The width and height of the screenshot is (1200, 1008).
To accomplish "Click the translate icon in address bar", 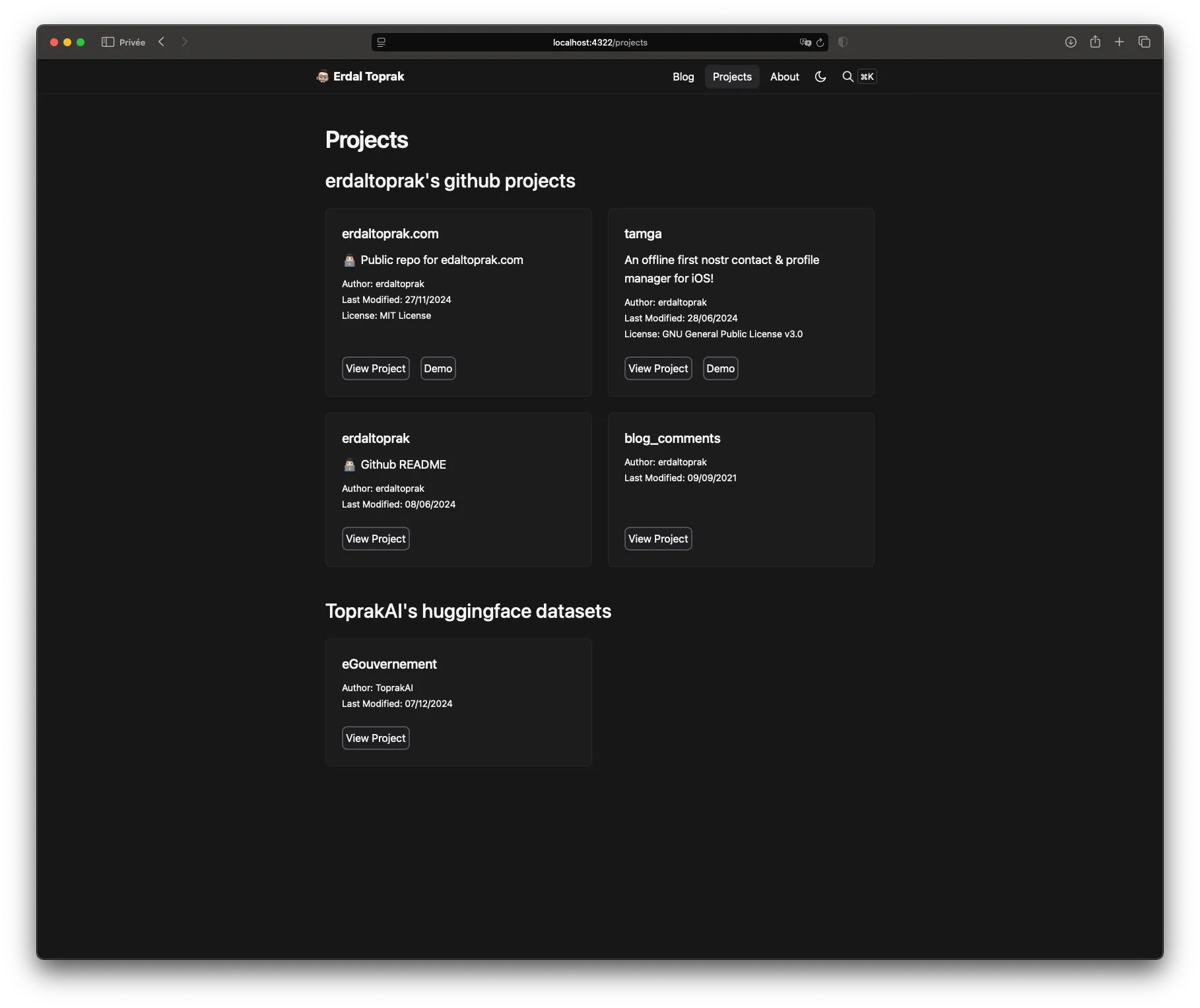I will pos(805,42).
